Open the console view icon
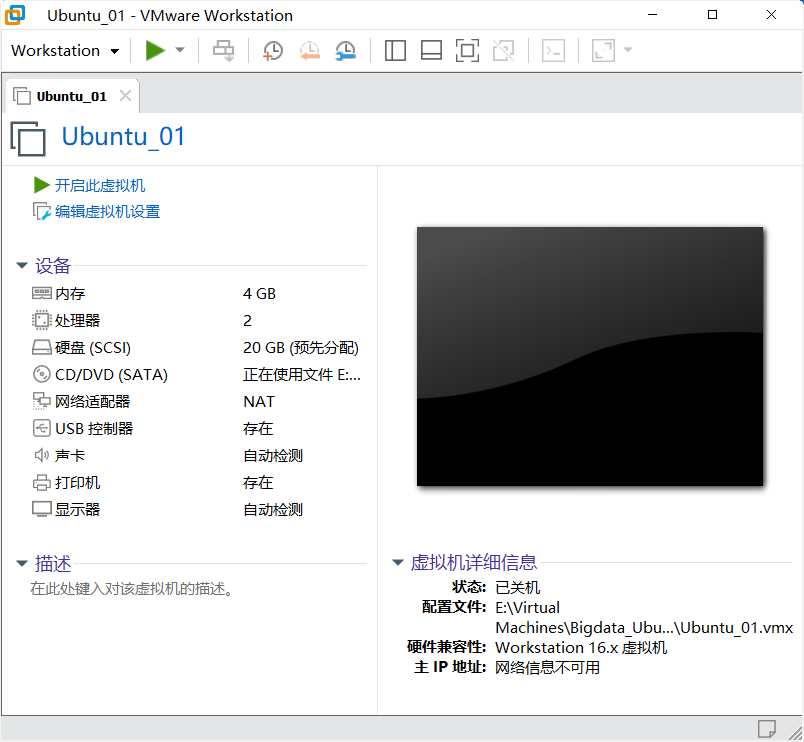804x742 pixels. (x=553, y=51)
